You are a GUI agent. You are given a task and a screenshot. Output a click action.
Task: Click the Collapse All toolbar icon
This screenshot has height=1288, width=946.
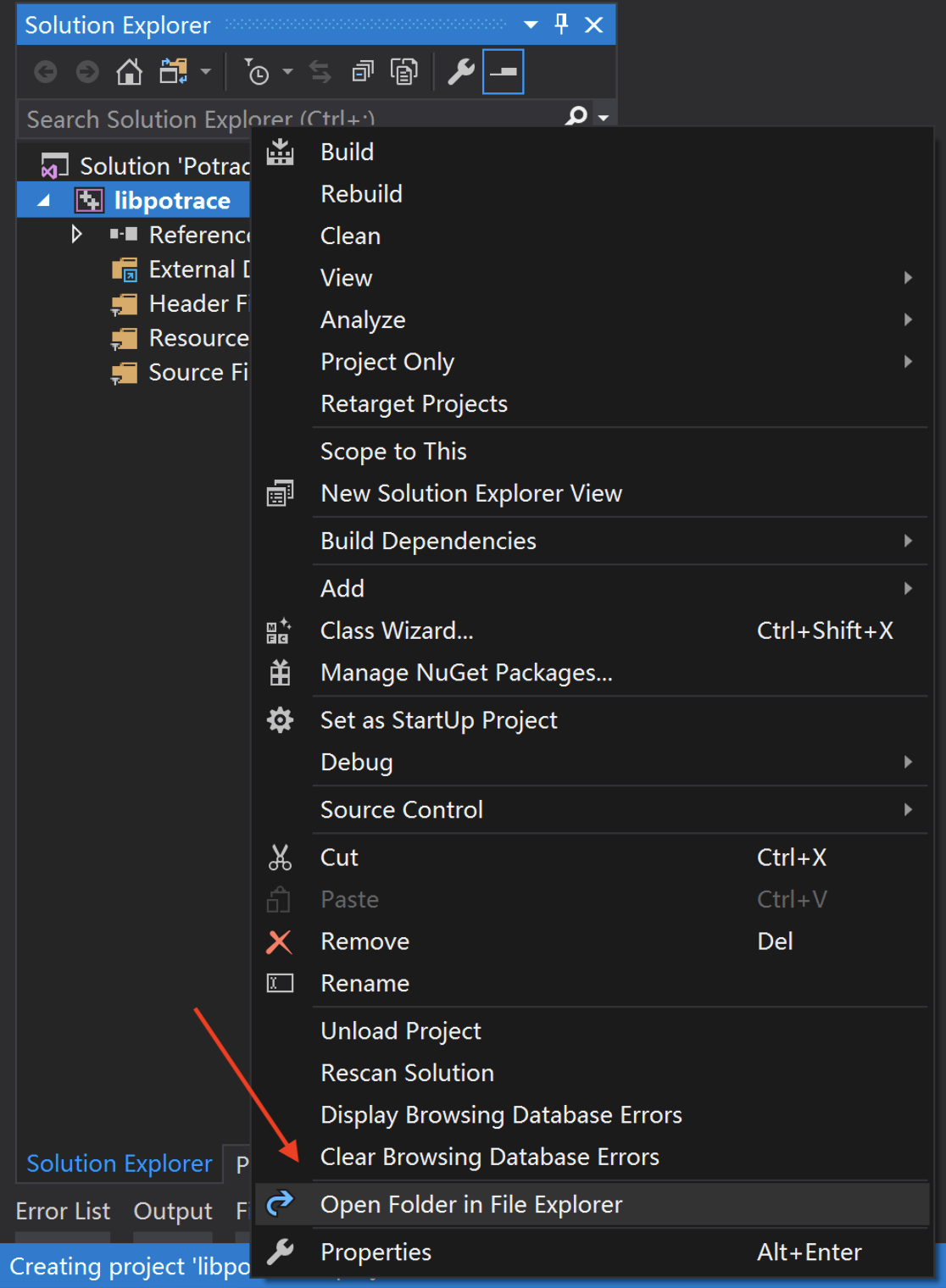tap(362, 72)
